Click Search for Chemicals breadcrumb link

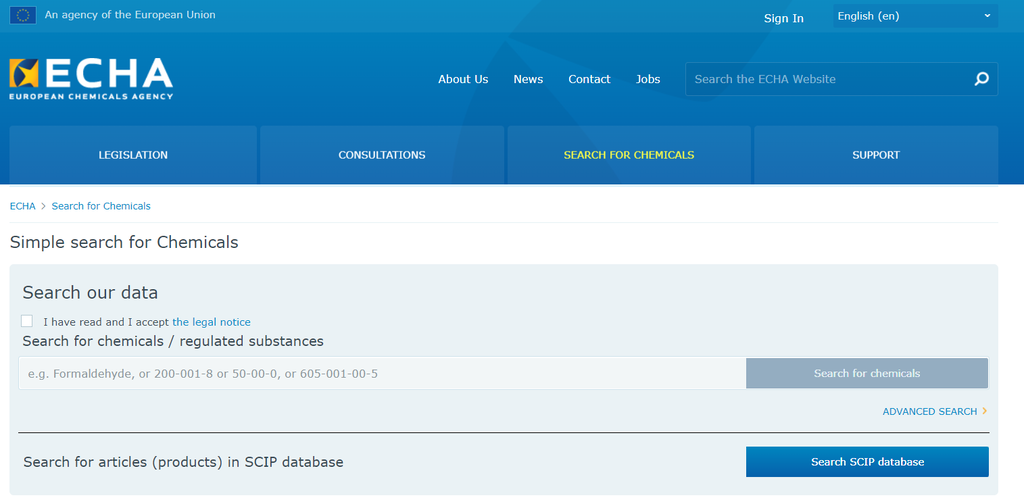101,206
